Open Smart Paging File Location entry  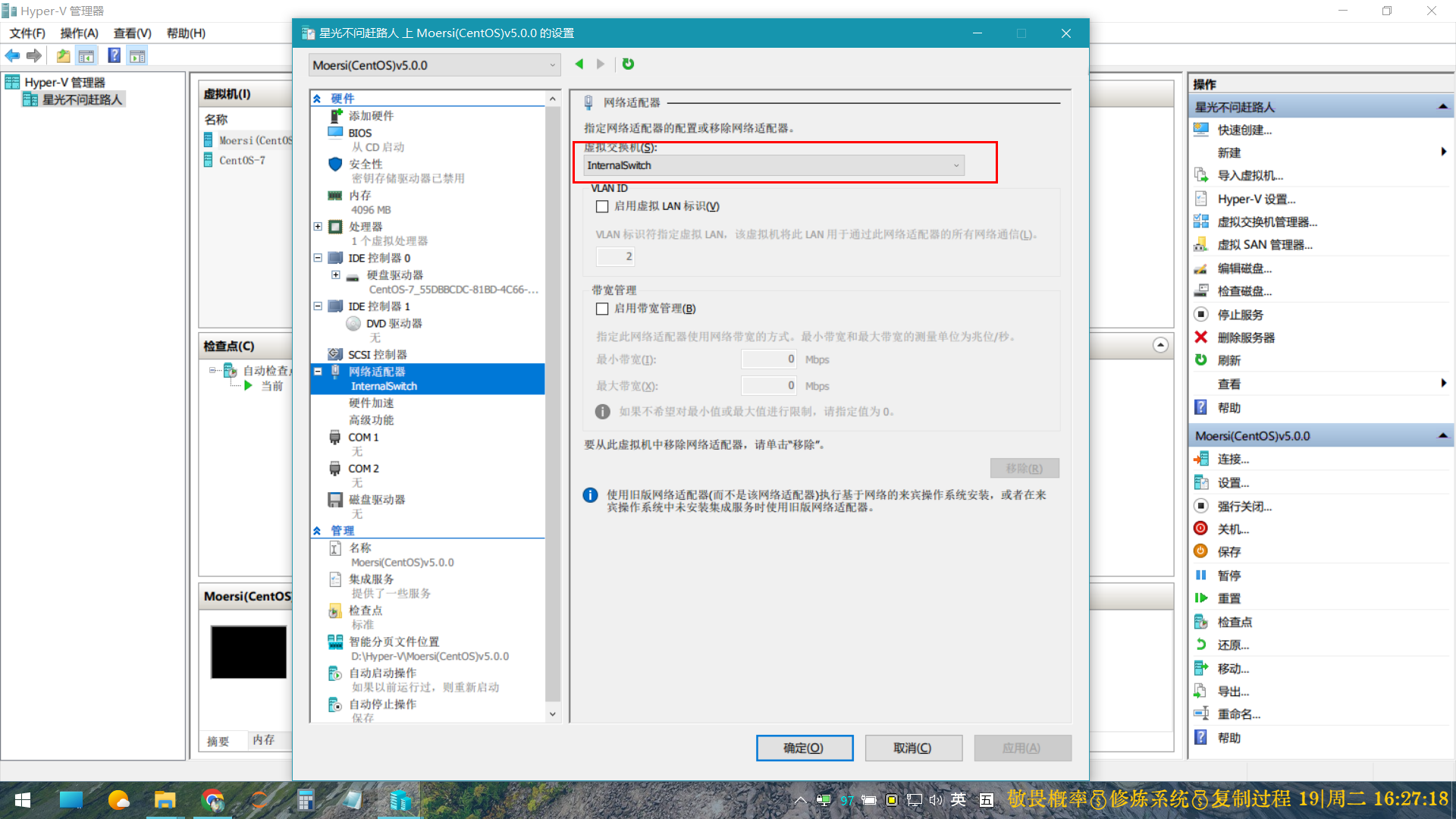coord(394,641)
